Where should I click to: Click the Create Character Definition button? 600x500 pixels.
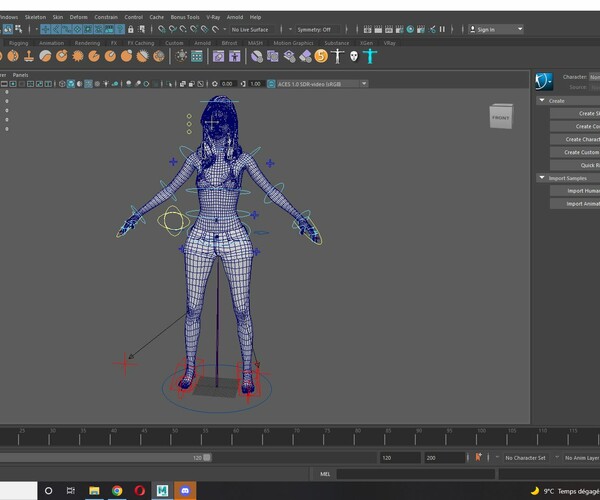tap(575, 139)
